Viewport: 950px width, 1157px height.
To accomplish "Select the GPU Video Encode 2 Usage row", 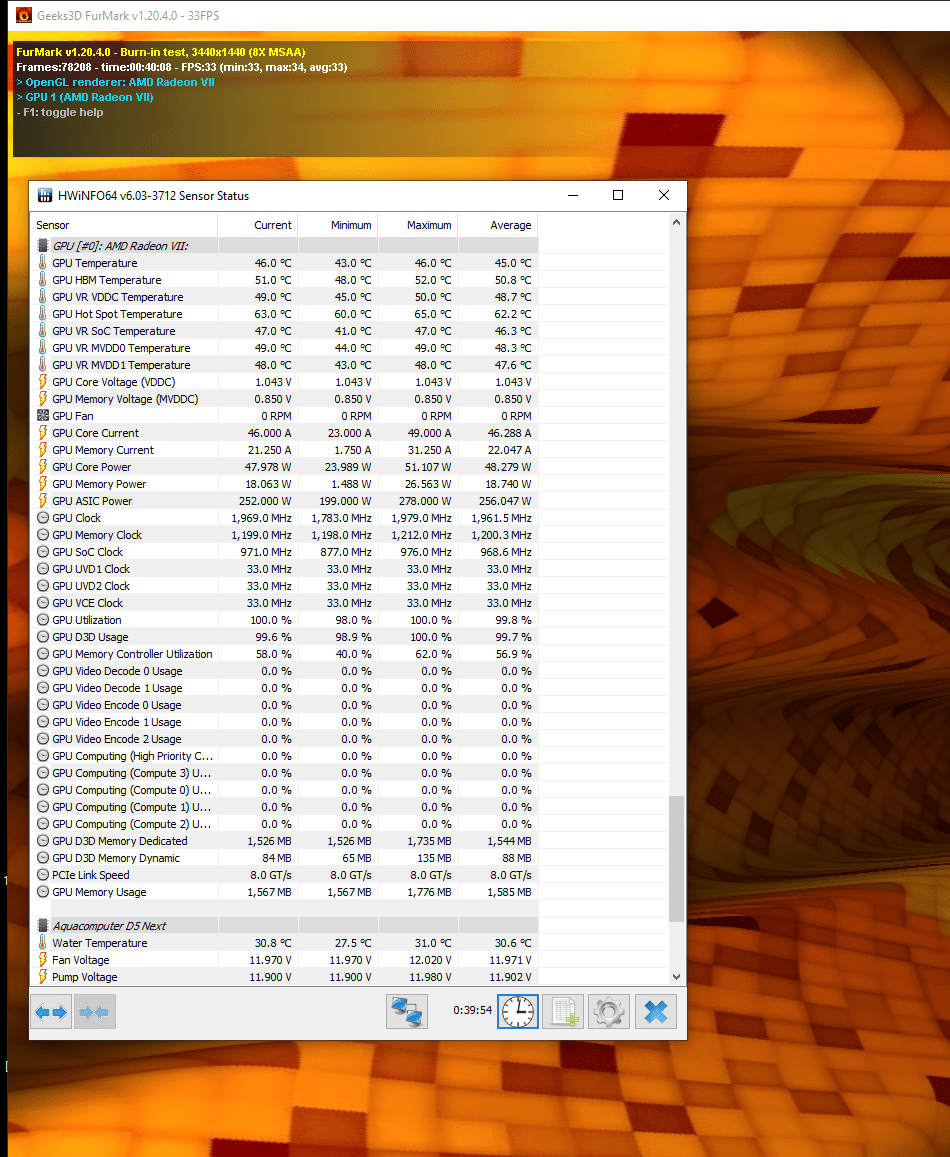I will [x=284, y=739].
